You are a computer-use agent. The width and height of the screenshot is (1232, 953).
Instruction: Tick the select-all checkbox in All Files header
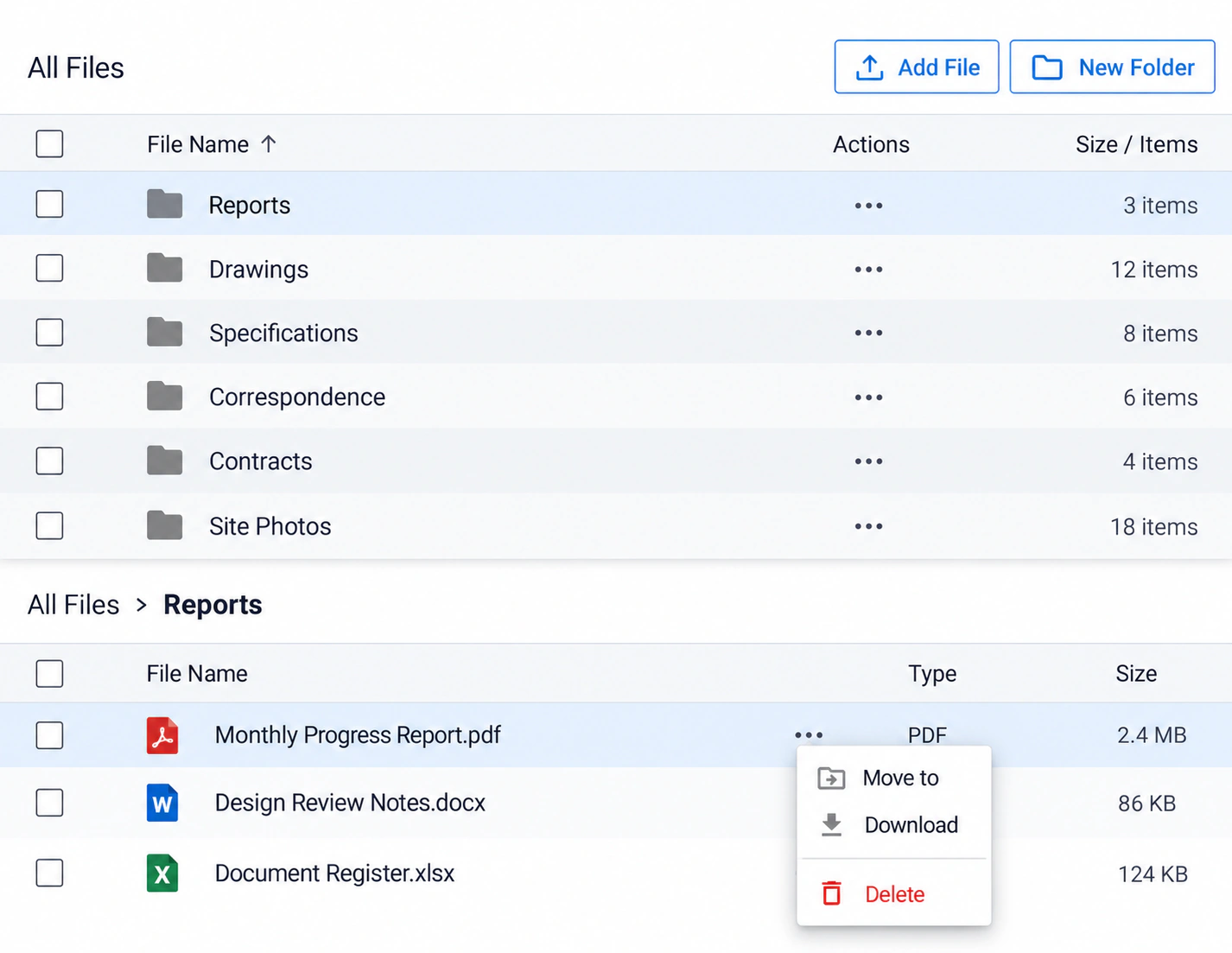pyautogui.click(x=49, y=143)
